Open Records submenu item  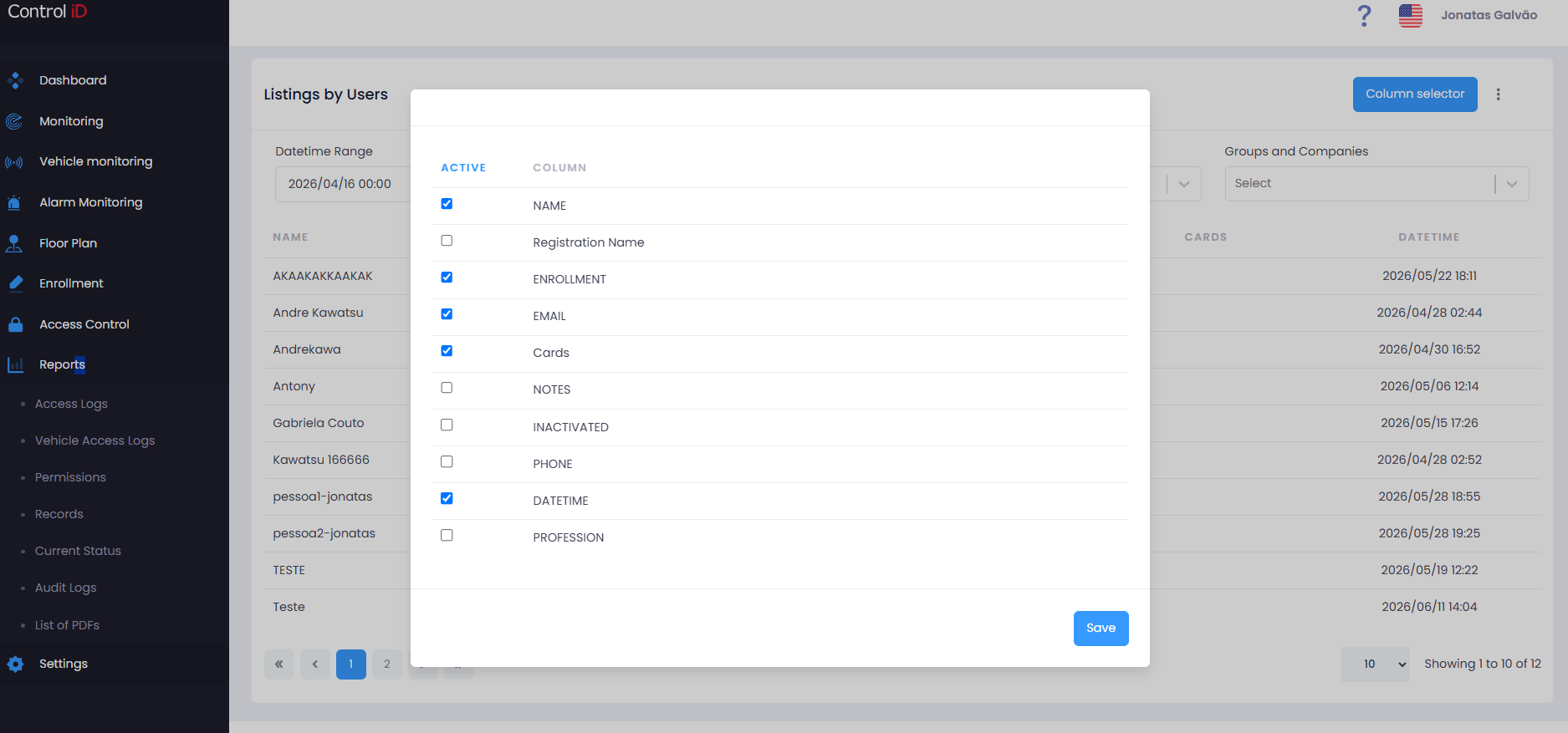point(59,514)
